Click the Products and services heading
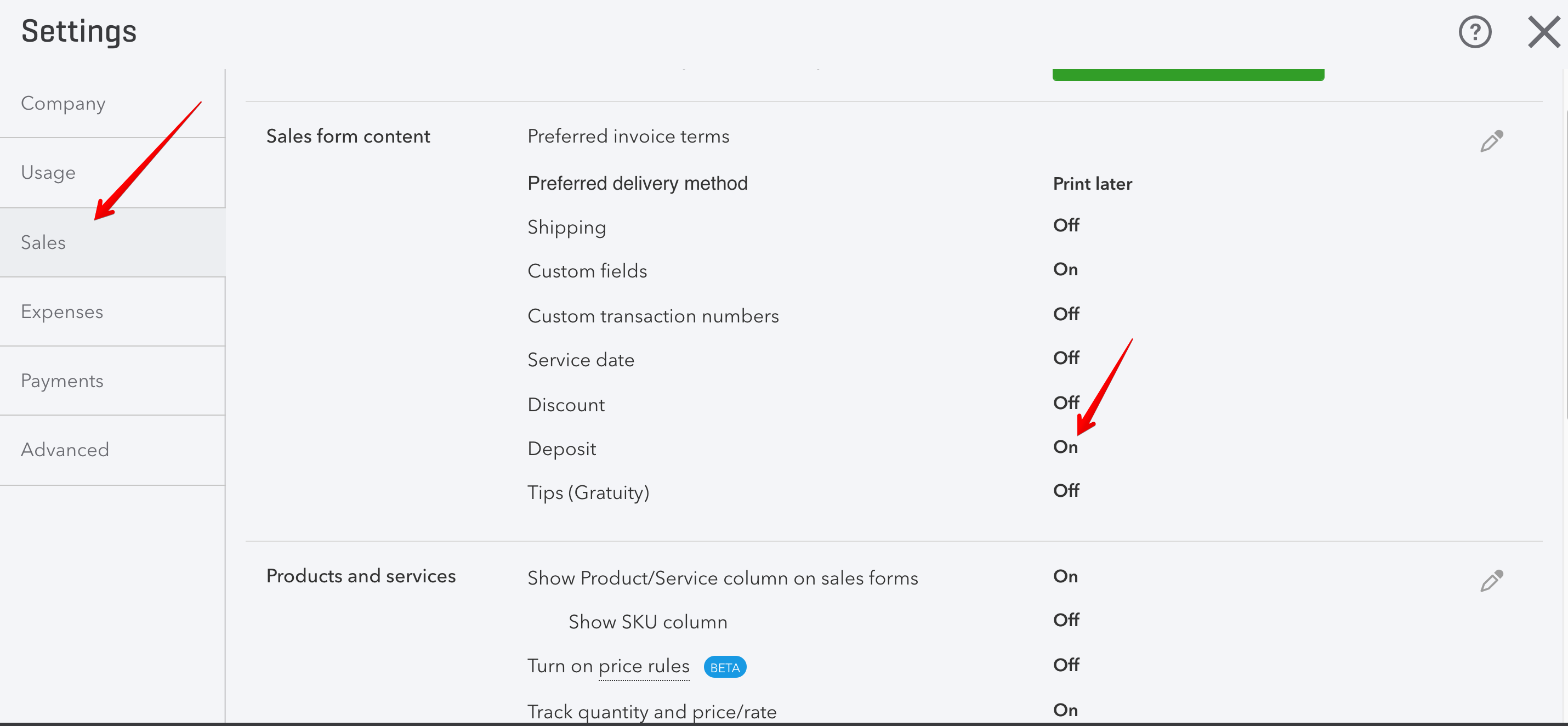 pos(361,576)
